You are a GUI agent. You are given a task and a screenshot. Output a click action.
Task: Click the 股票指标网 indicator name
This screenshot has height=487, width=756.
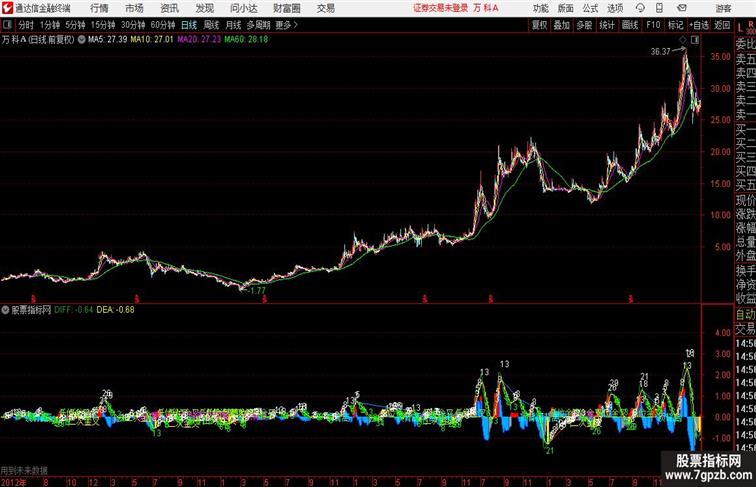click(31, 310)
